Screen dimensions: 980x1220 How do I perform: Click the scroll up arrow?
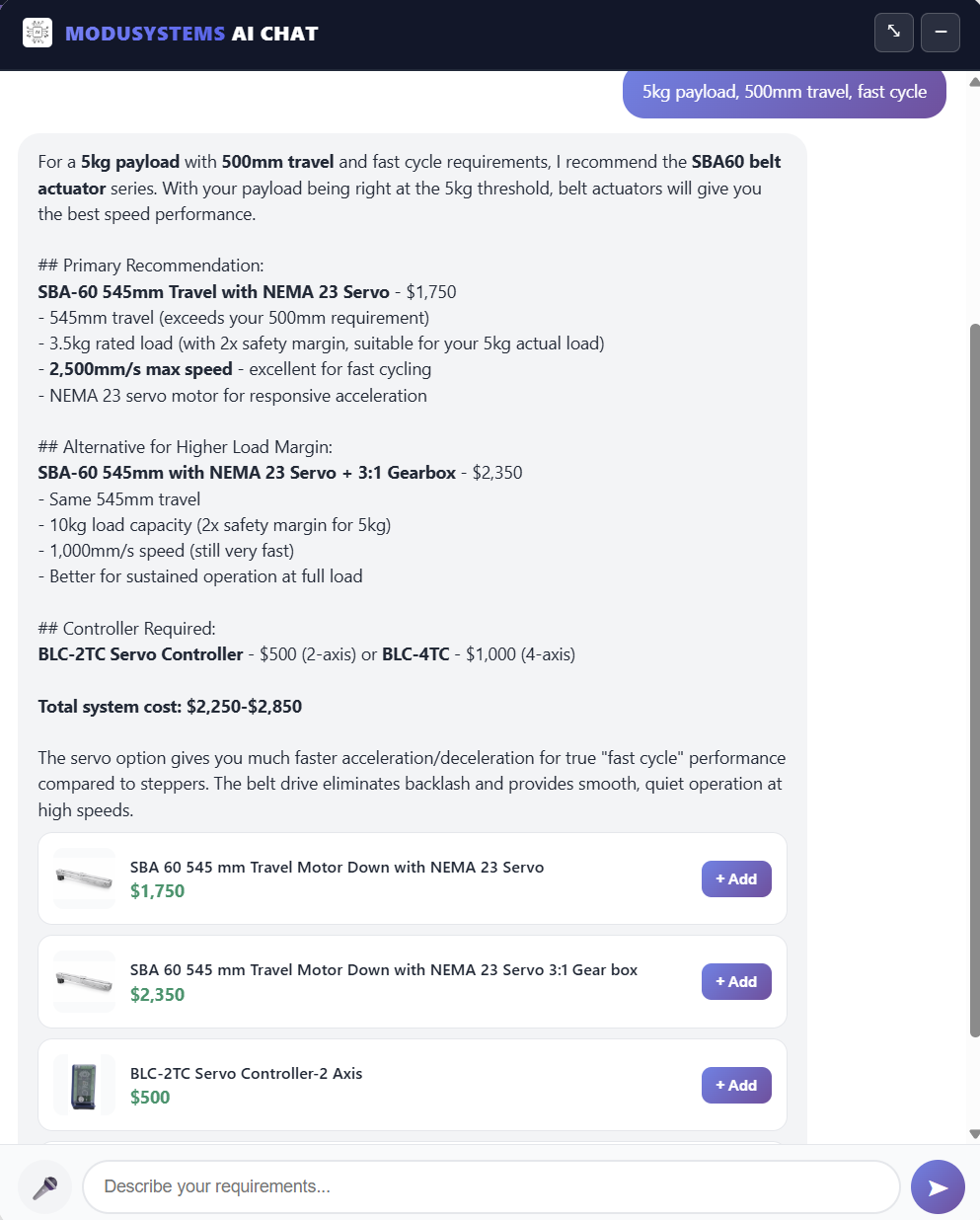coord(974,83)
